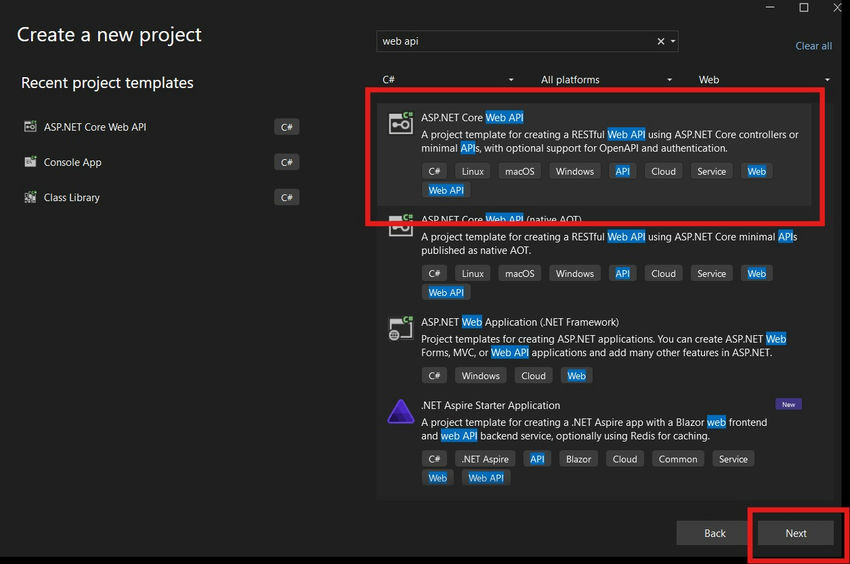Click recent ASP.NET Core Web API icon
Screen dimensions: 850x564
(x=29, y=127)
